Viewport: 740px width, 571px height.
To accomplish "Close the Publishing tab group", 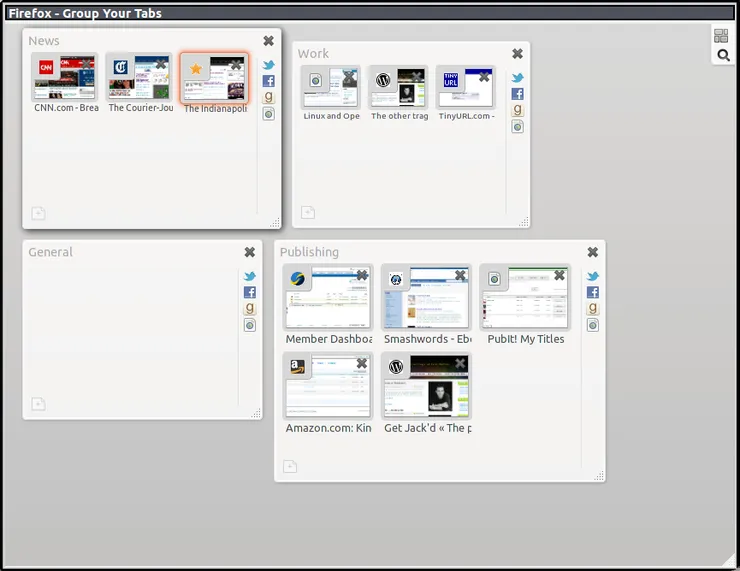I will pos(593,252).
